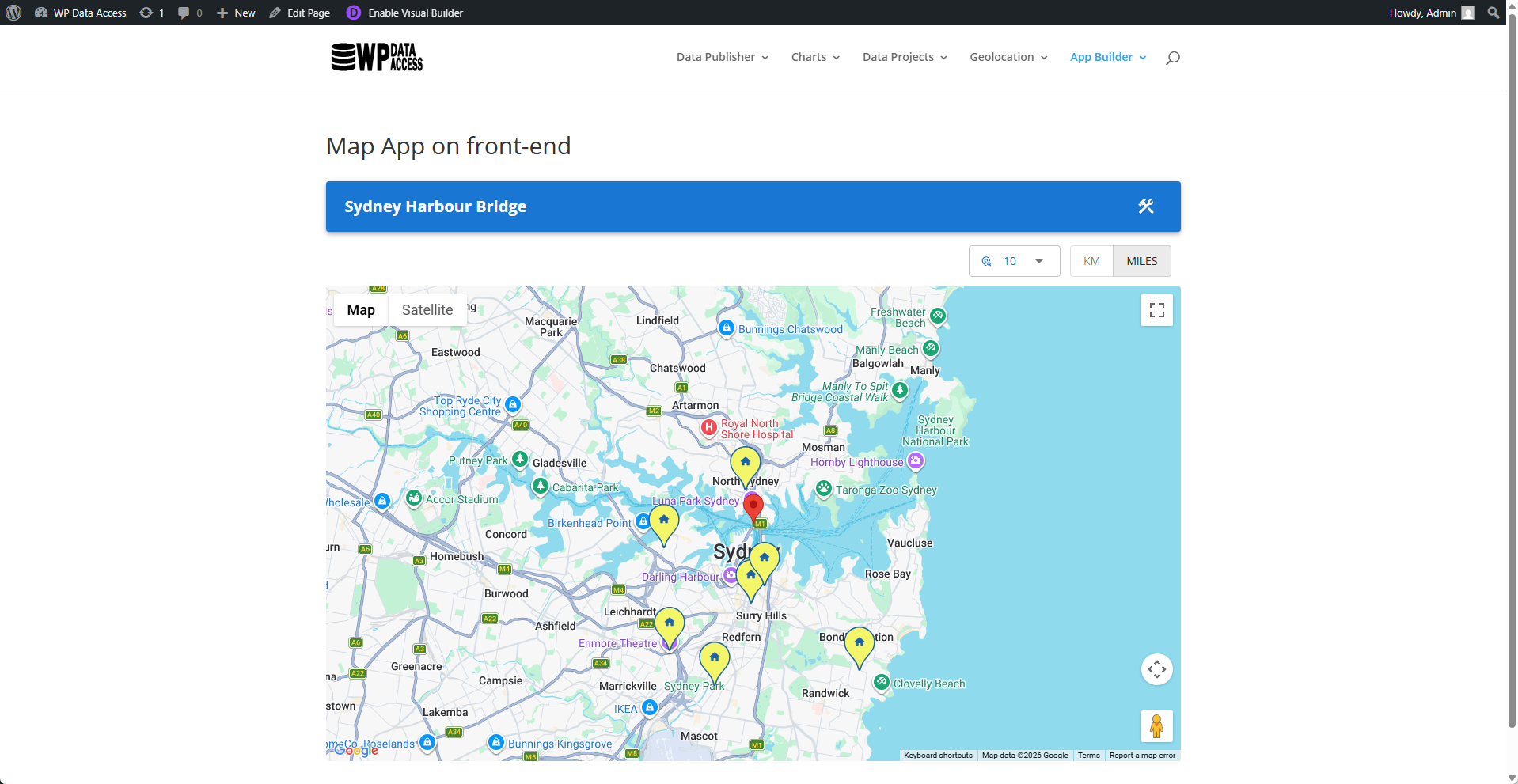Viewport: 1518px width, 784px height.
Task: Click the WordPress logo in the admin bar
Action: point(13,12)
